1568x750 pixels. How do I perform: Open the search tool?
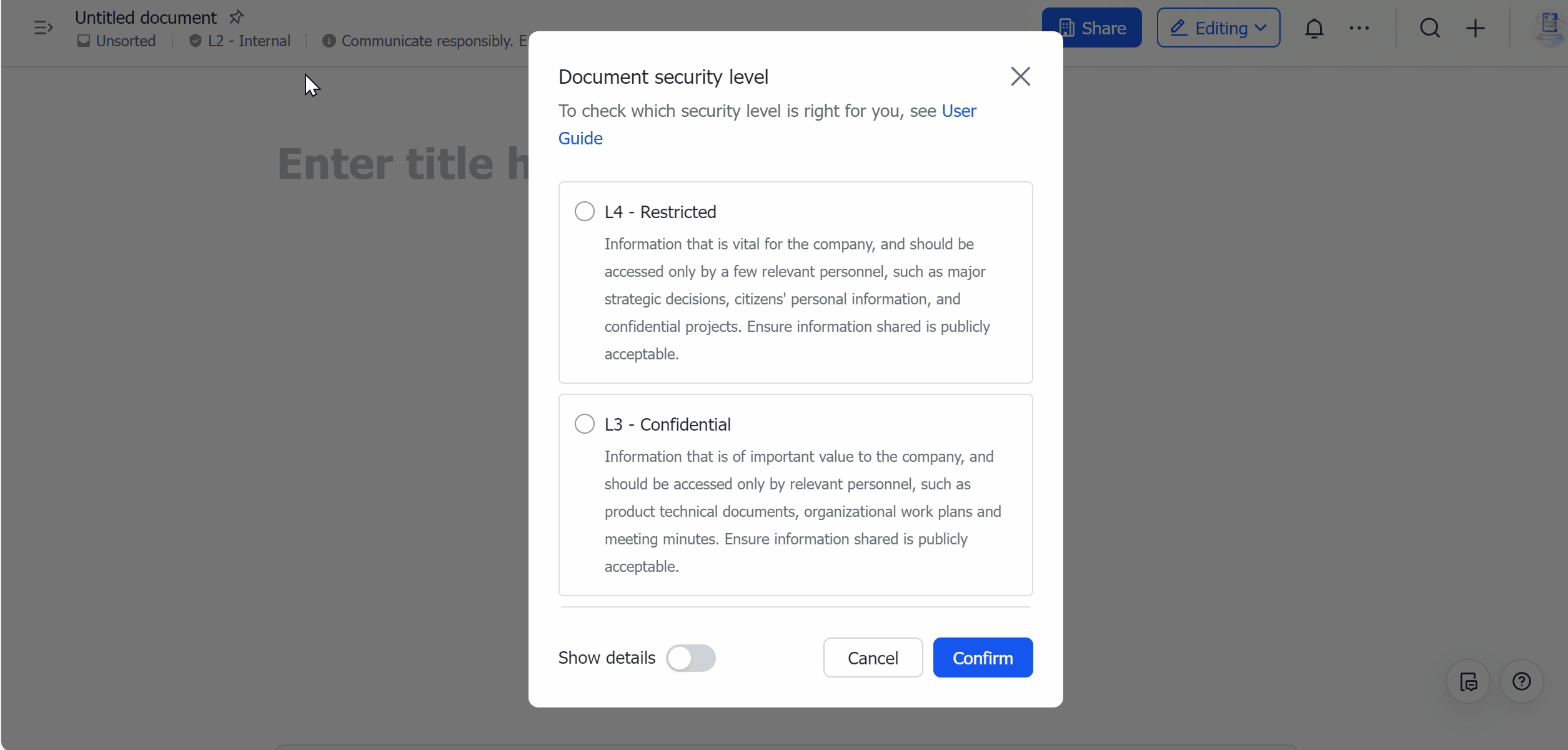(x=1431, y=27)
